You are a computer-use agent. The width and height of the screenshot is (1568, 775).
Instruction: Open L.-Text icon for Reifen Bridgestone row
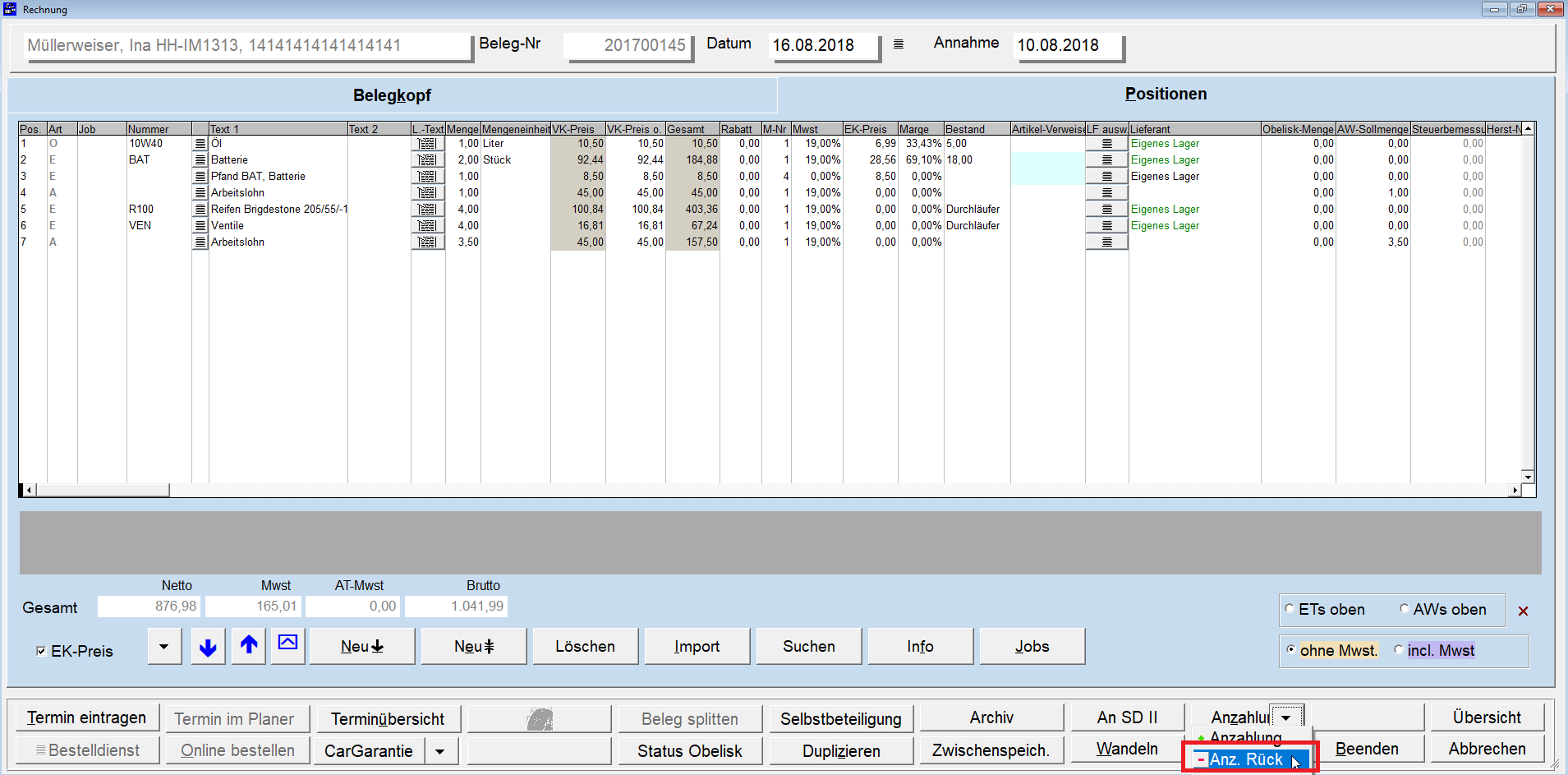coord(427,210)
